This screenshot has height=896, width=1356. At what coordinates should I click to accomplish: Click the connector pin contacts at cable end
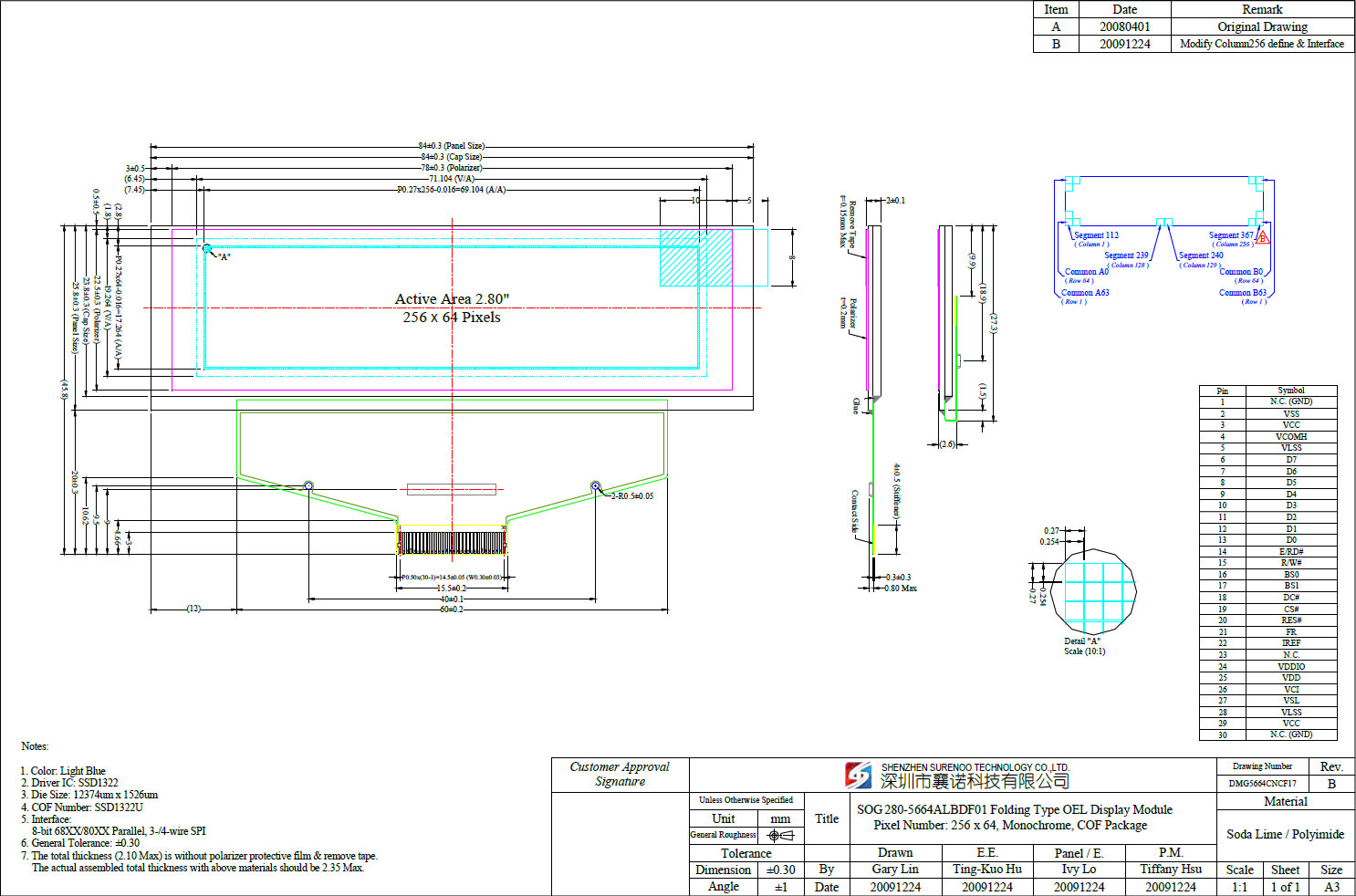point(452,543)
